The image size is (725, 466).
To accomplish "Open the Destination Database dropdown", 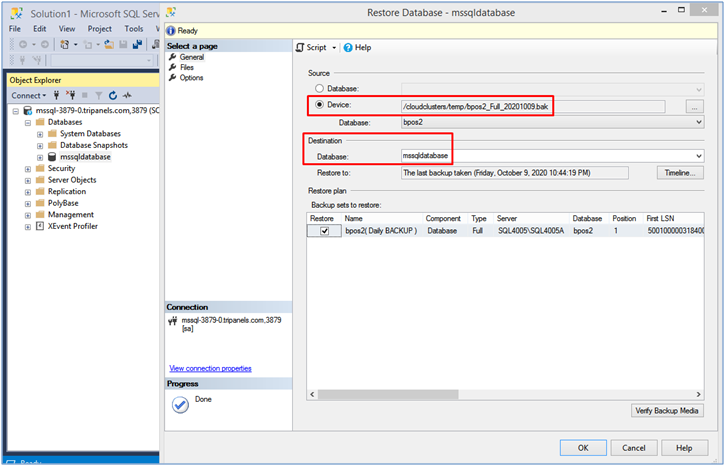I will tap(698, 156).
